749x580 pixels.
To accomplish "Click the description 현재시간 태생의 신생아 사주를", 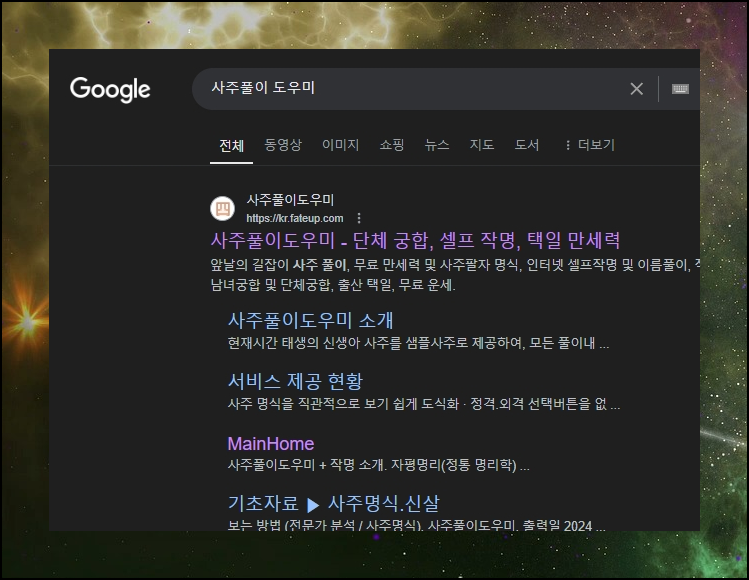I will coord(418,343).
